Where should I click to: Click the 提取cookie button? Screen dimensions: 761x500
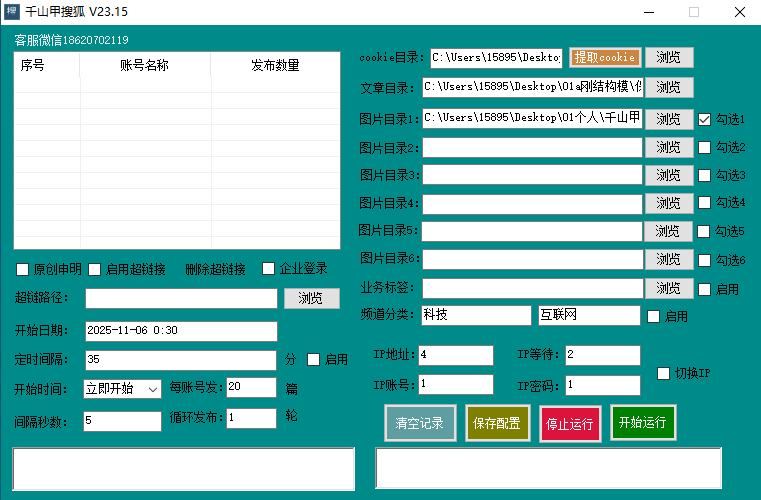pyautogui.click(x=605, y=57)
